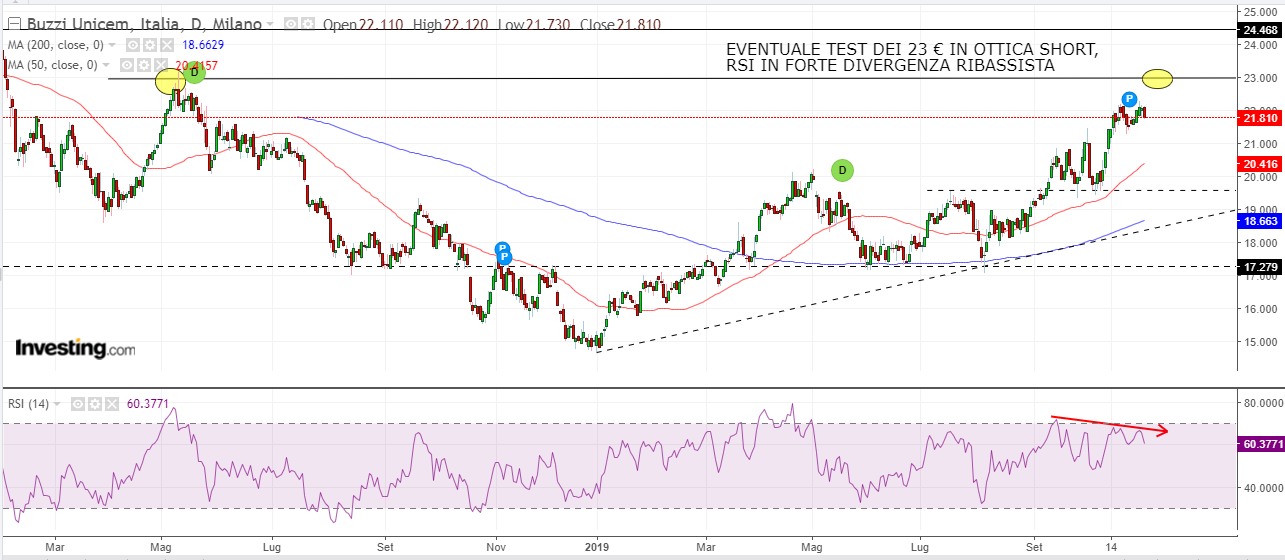Select the 24.468 price axis label

[1260, 31]
